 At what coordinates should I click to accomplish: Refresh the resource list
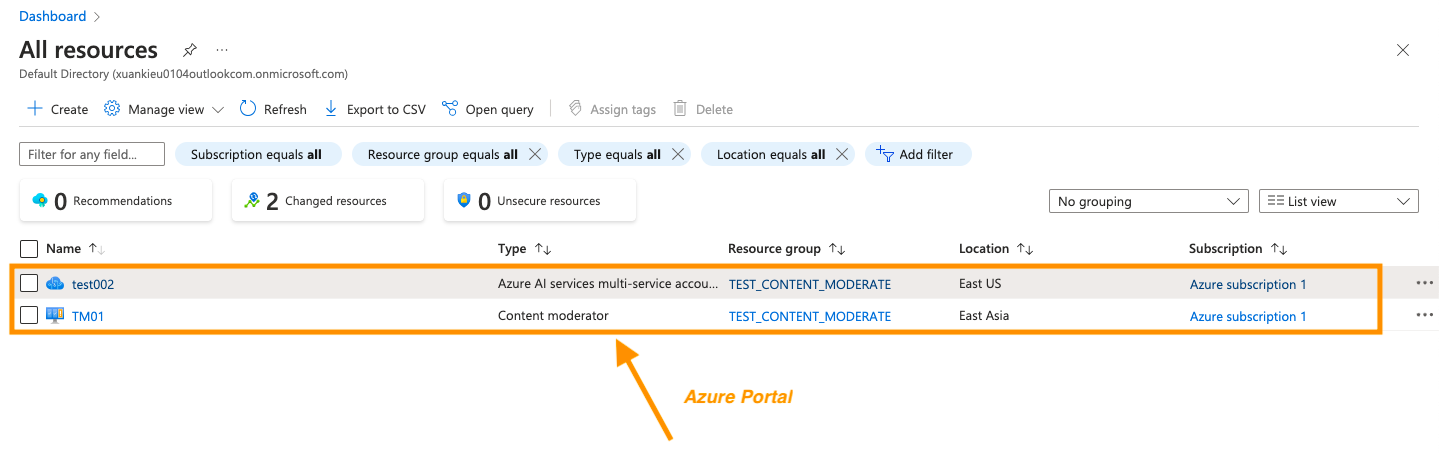point(274,109)
